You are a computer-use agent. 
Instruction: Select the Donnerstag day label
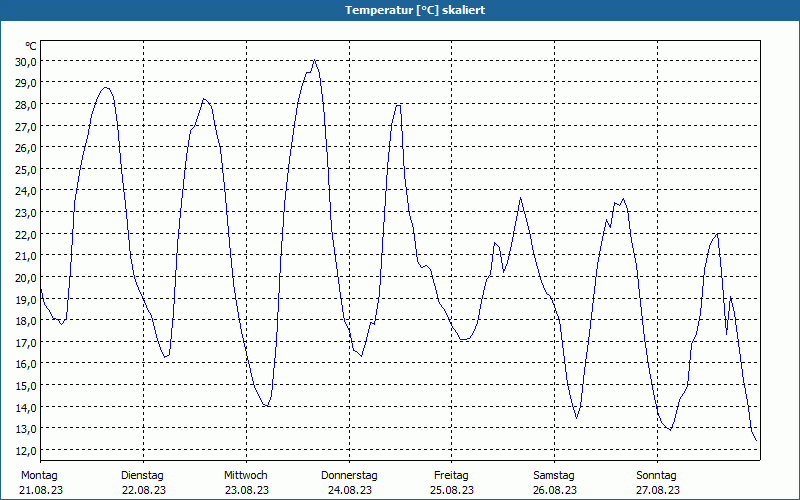pos(349,475)
